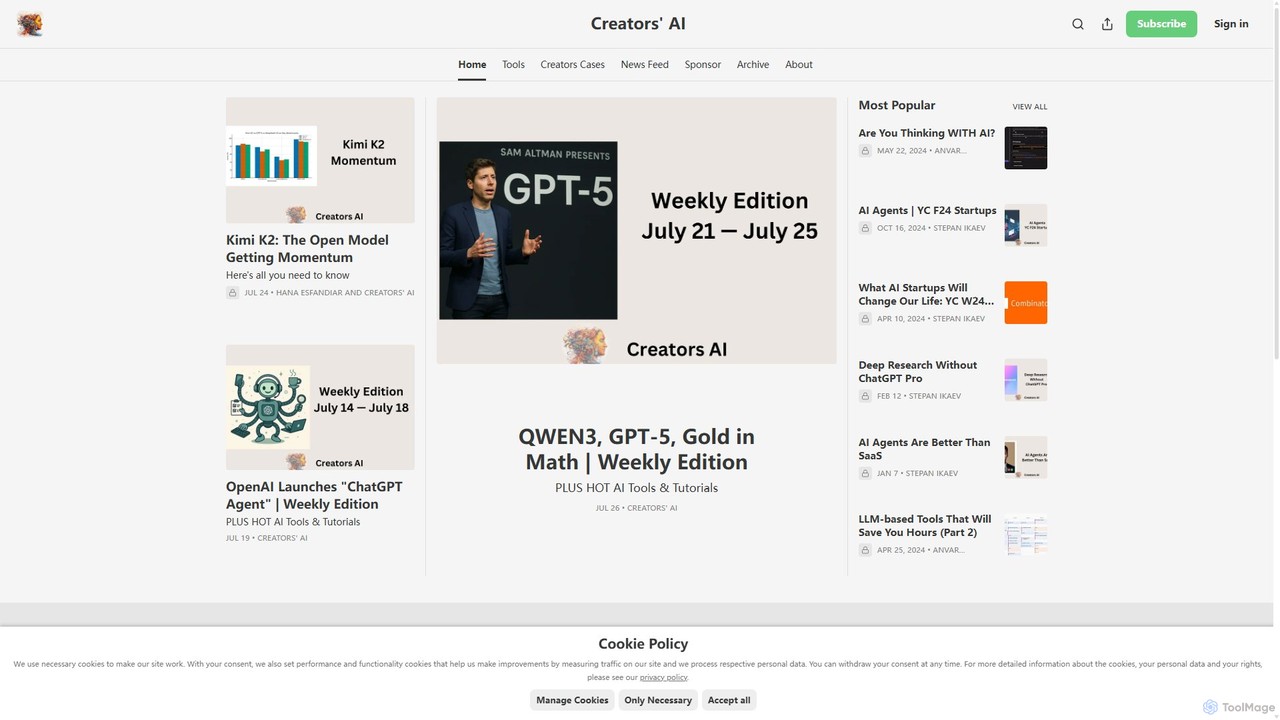
Task: Choose Only Necessary cookies
Action: pos(658,700)
